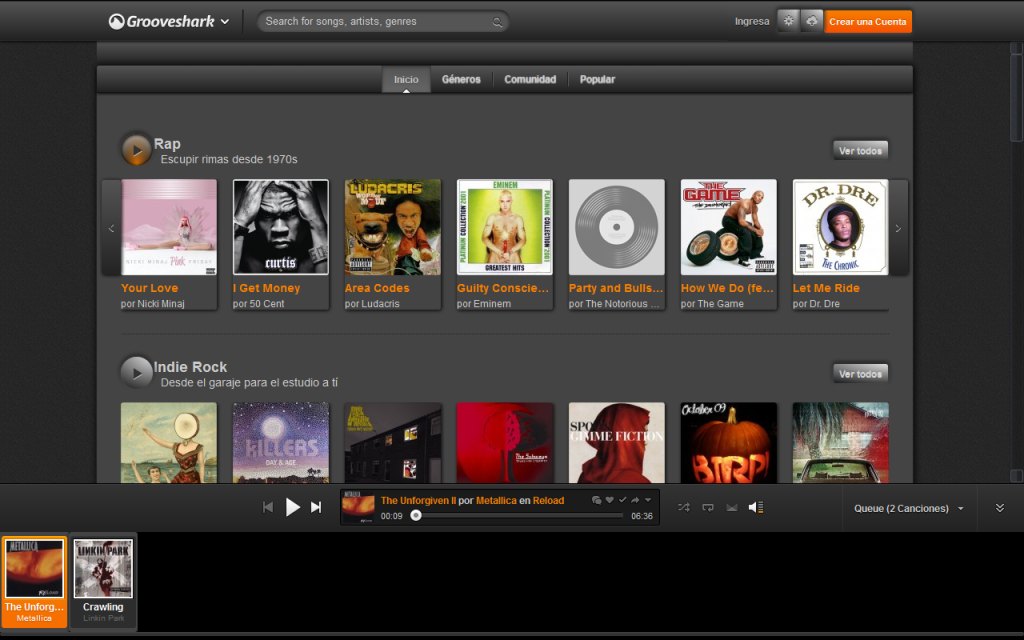
Task: Select the Crawling Linkin Park queue item
Action: [103, 583]
